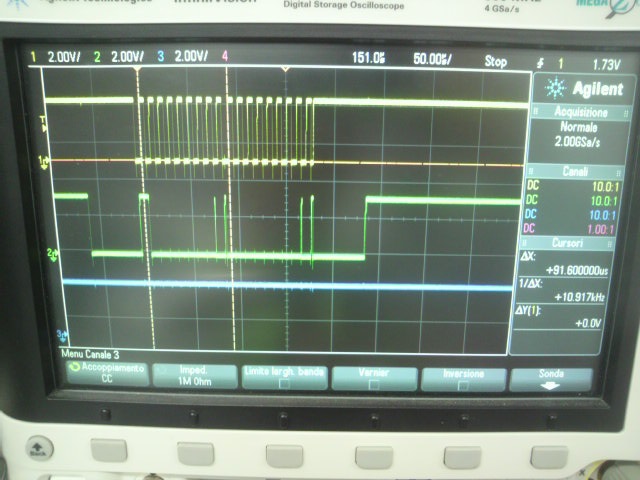Click the channel 1 ground marker
Viewport: 640px width, 480px height.
coord(44,162)
